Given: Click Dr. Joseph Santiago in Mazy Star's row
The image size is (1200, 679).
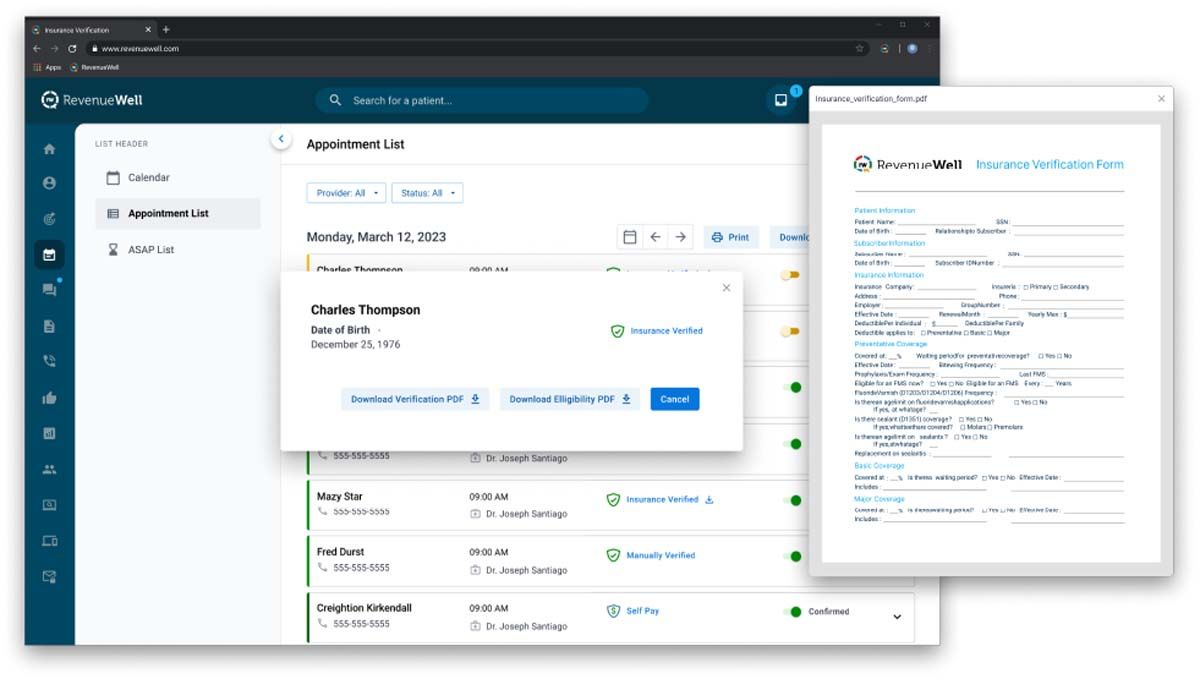Looking at the screenshot, I should coord(526,514).
